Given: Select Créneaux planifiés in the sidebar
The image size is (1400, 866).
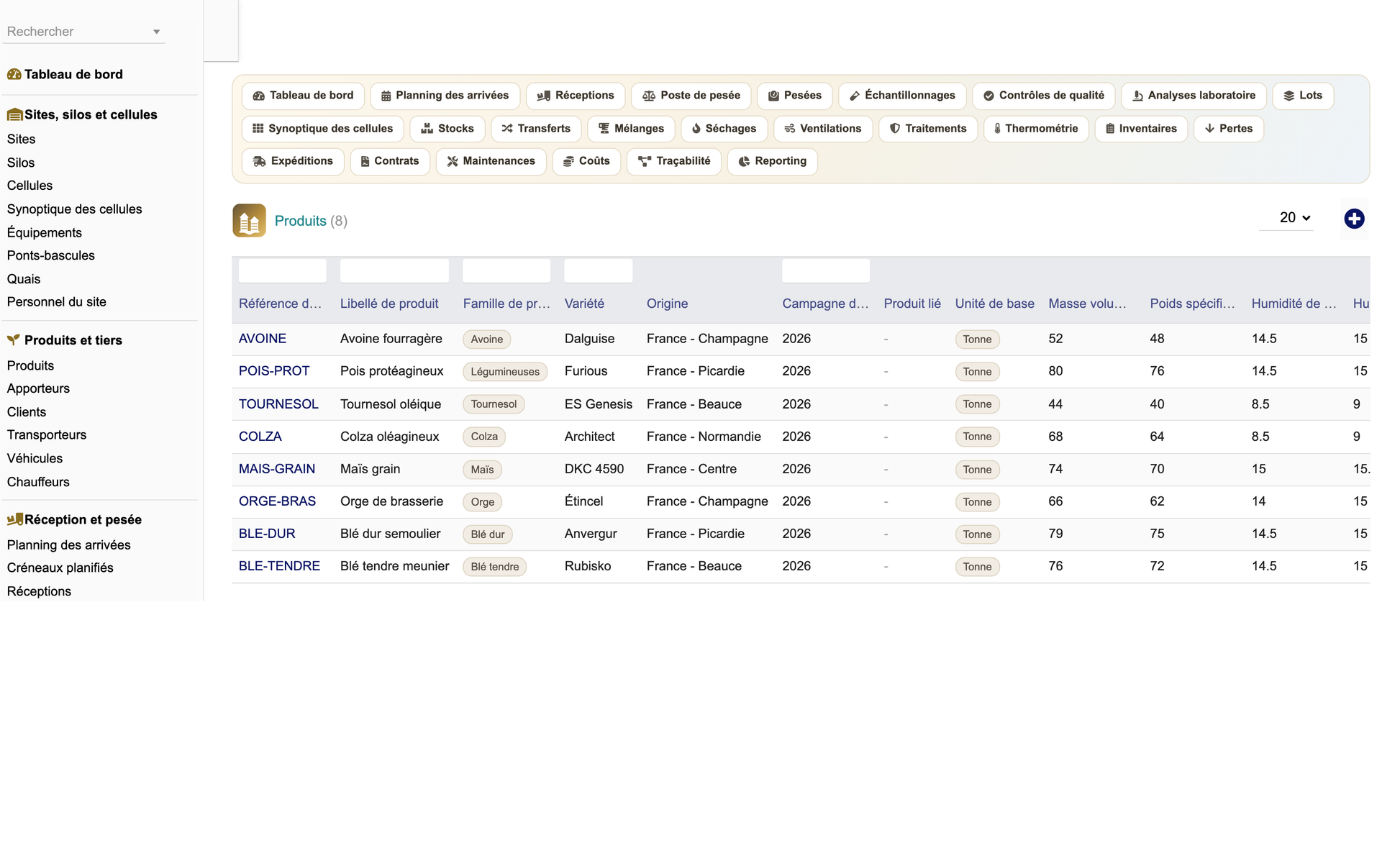Looking at the screenshot, I should (x=60, y=568).
